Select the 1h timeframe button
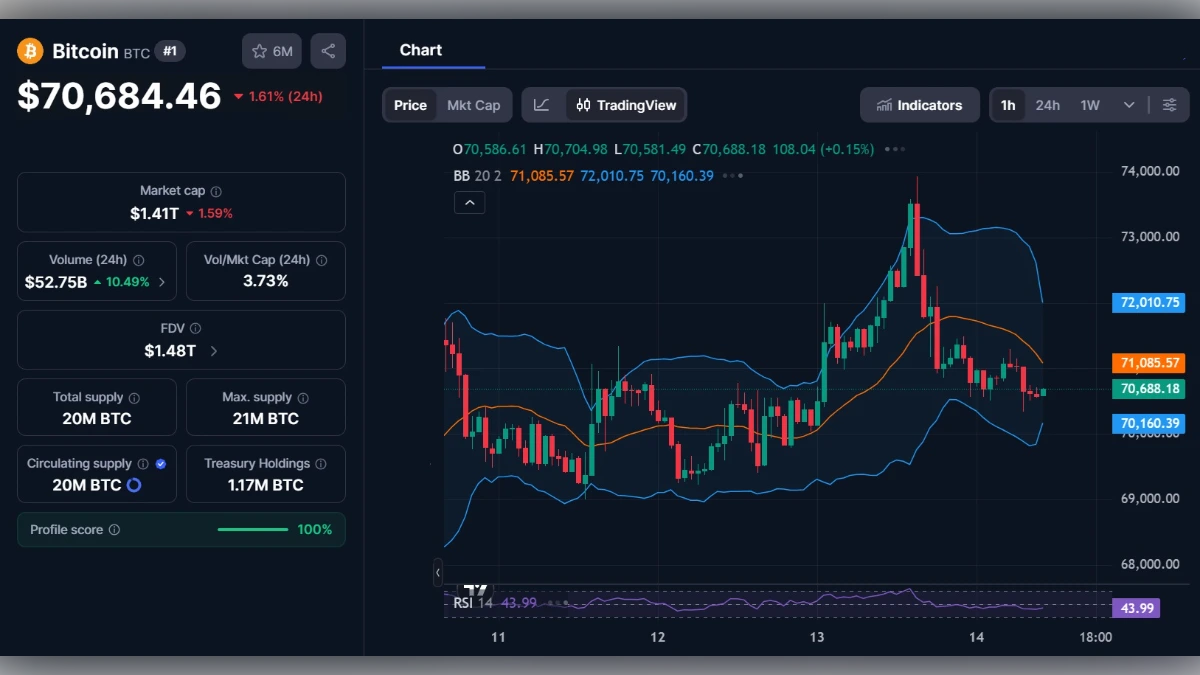Viewport: 1200px width, 675px height. 1007,104
